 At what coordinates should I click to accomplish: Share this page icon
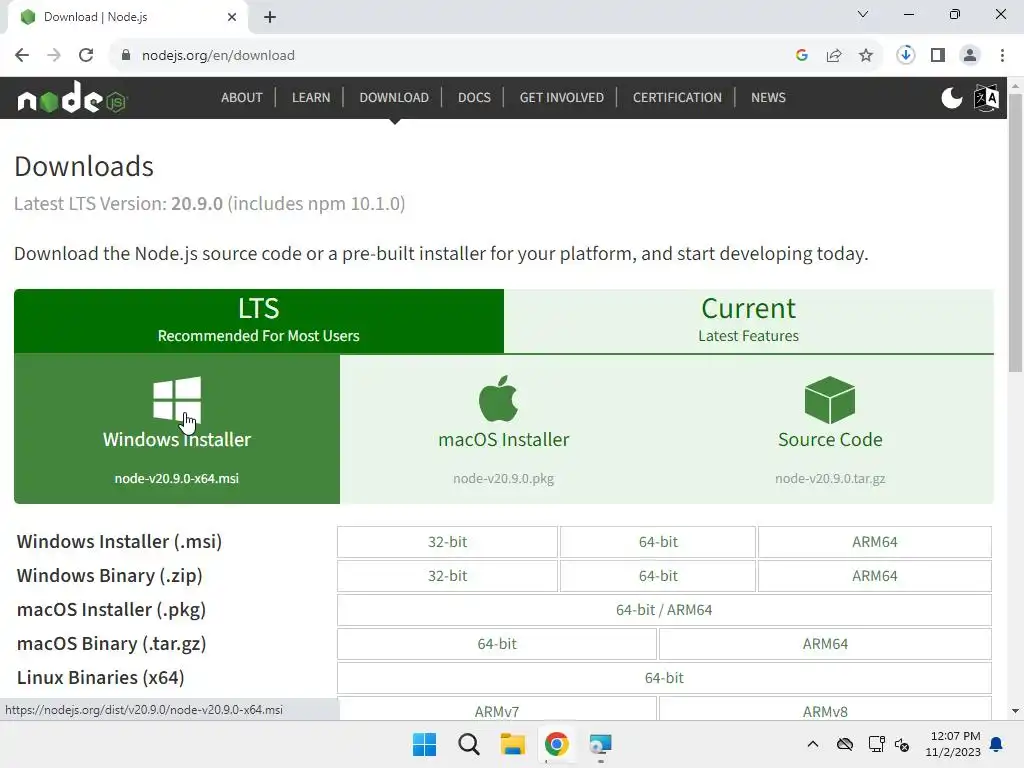pyautogui.click(x=834, y=56)
